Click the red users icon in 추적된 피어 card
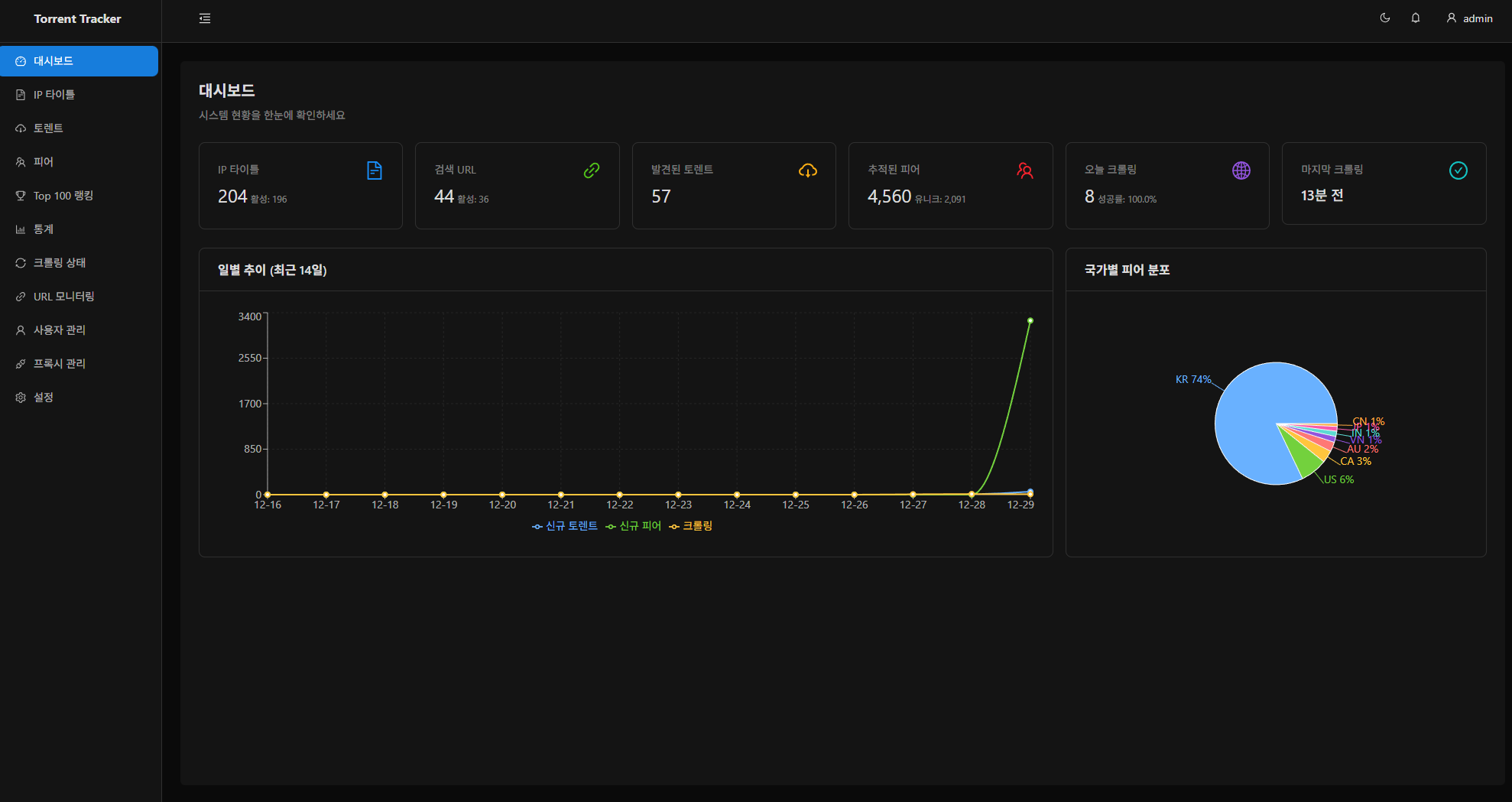The image size is (1512, 802). click(x=1024, y=170)
